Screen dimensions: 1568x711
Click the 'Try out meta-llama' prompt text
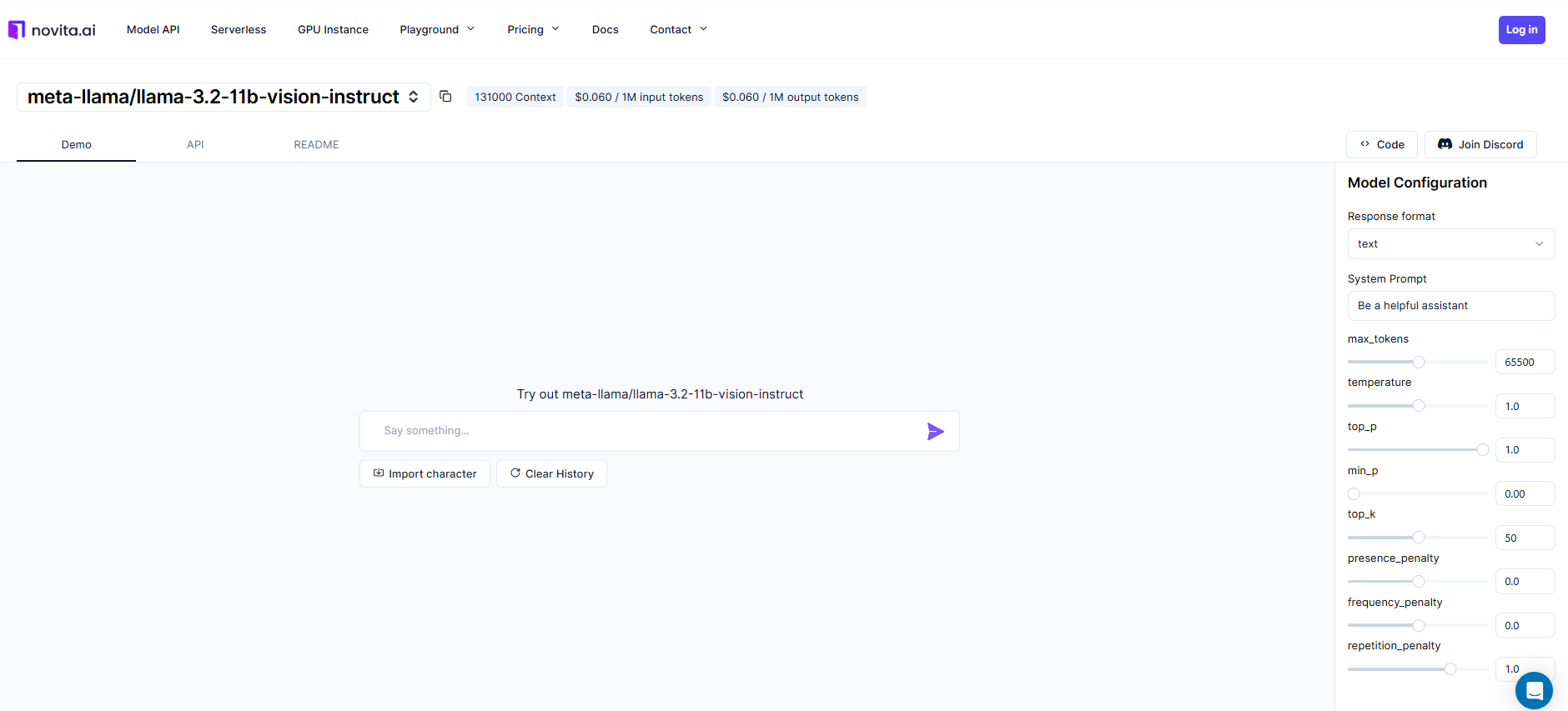tap(660, 394)
